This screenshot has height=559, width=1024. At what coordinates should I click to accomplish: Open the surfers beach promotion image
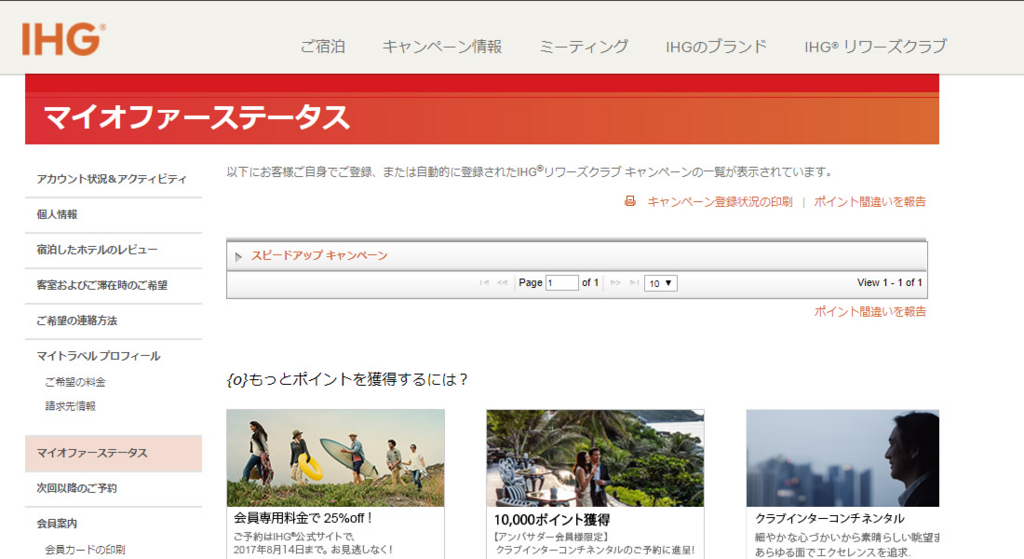pyautogui.click(x=336, y=458)
